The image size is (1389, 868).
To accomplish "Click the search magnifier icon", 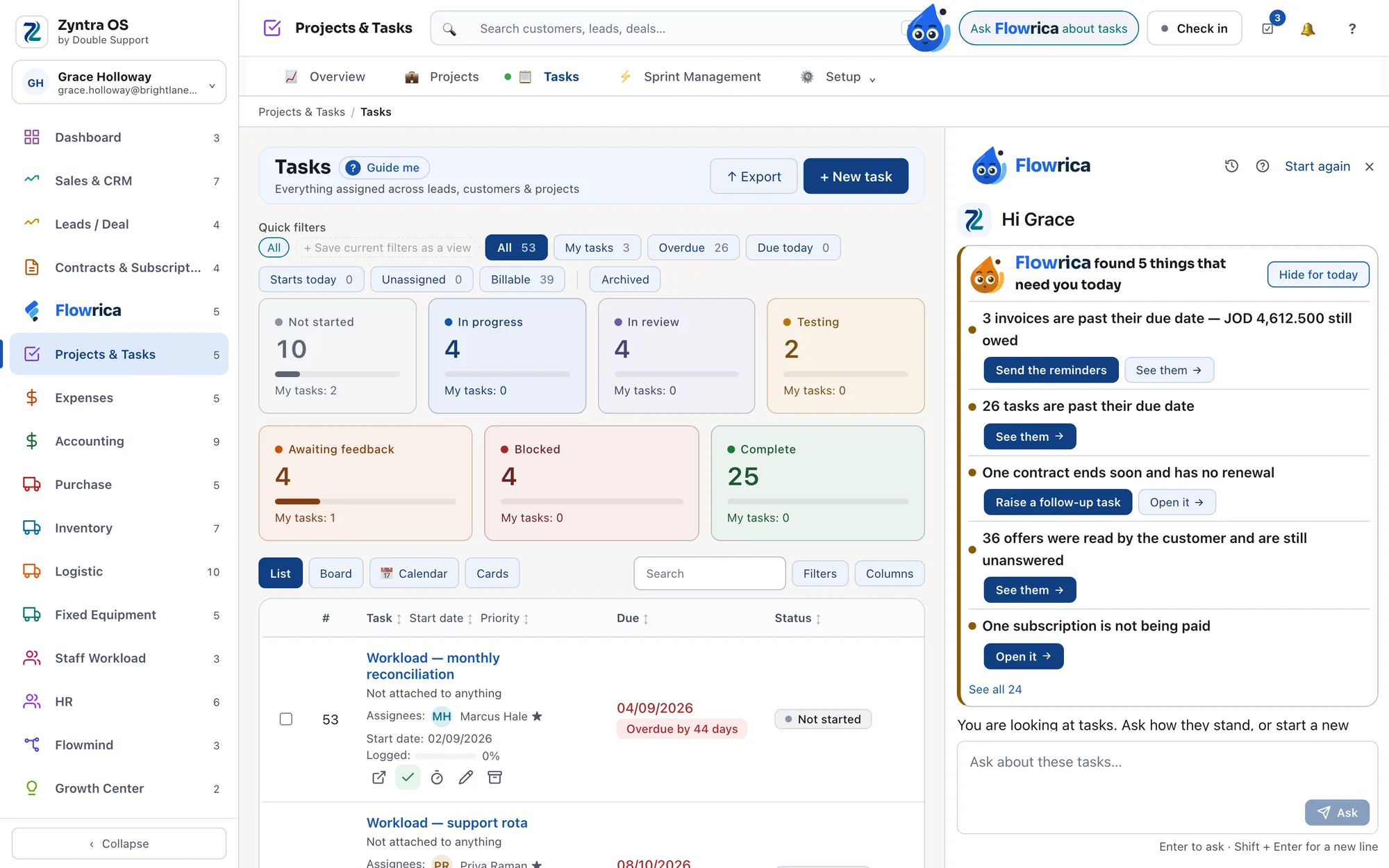I will click(449, 29).
